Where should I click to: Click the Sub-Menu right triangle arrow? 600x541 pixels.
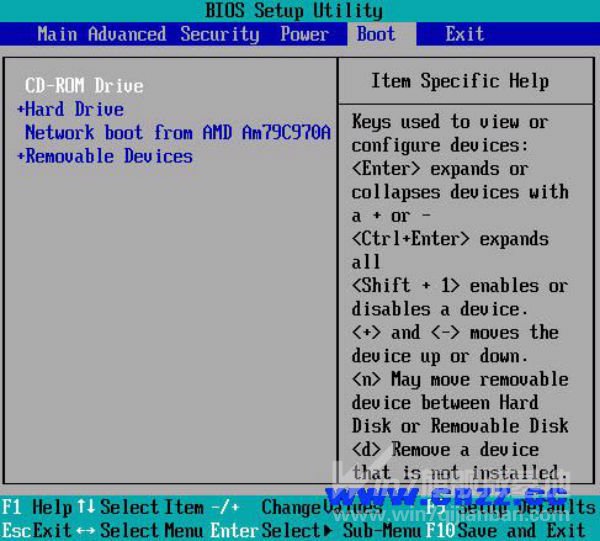pos(325,530)
